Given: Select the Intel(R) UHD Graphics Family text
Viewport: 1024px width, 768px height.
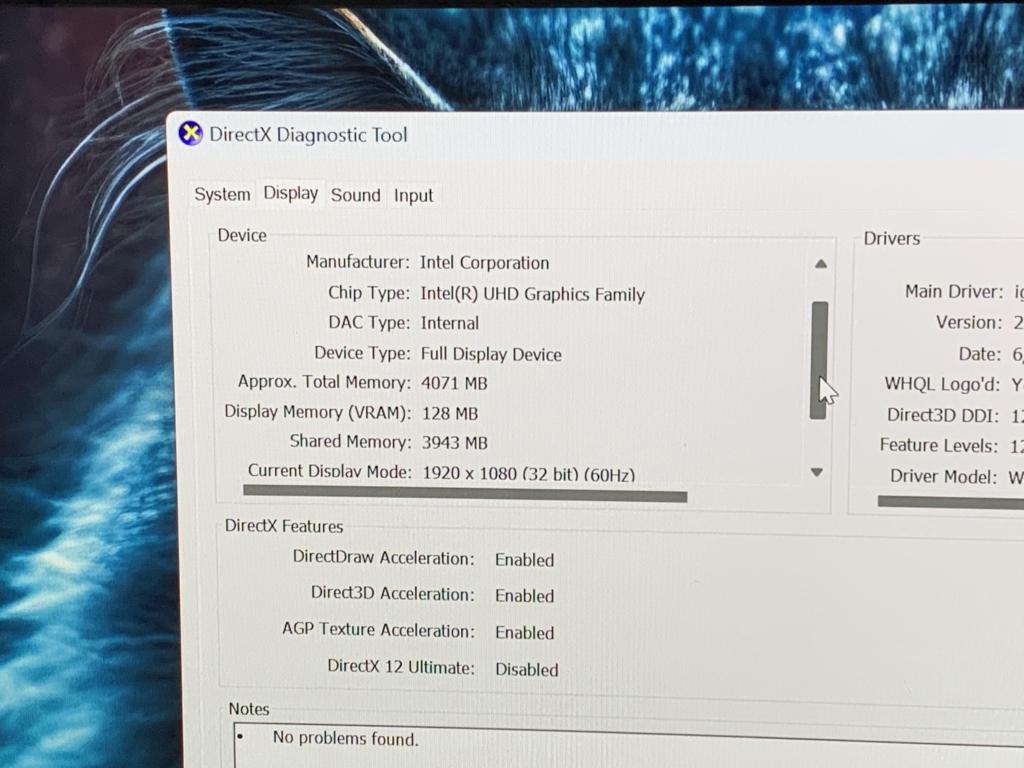Looking at the screenshot, I should [x=532, y=294].
